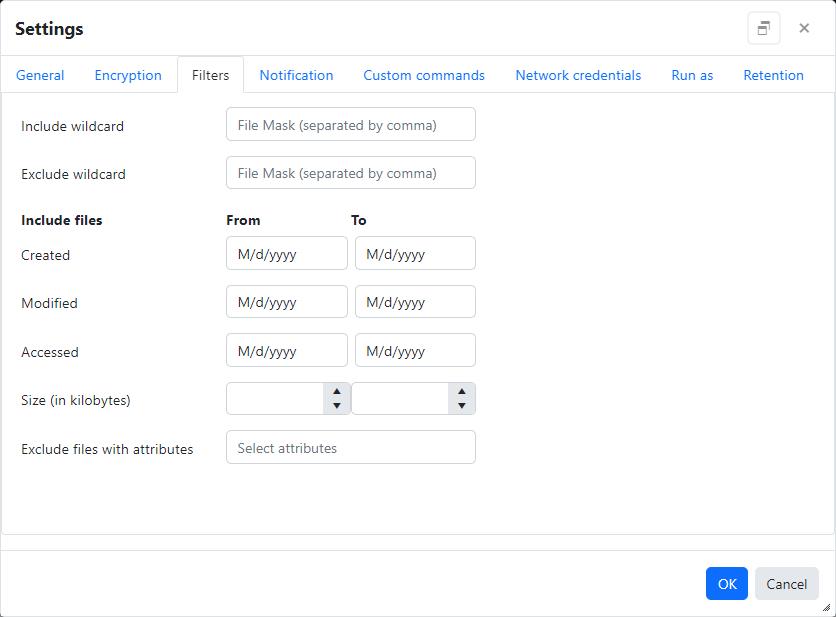Click the 'To' column heading
This screenshot has height=617, width=836.
[x=359, y=220]
